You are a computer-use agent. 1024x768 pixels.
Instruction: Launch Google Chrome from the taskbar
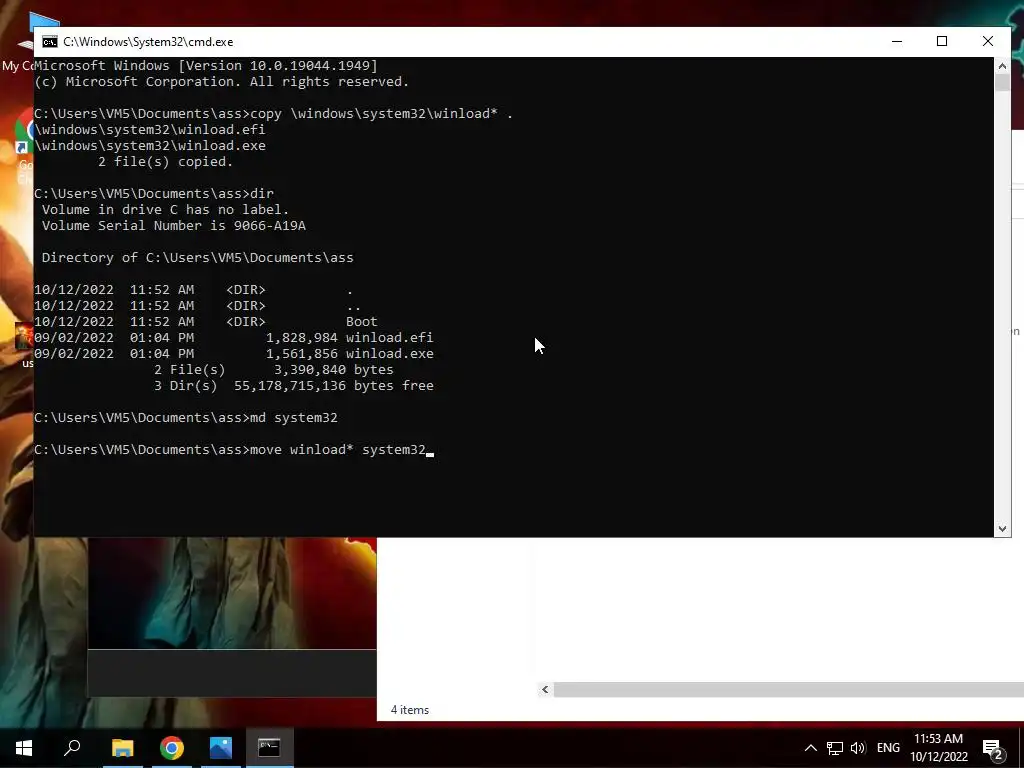click(172, 748)
